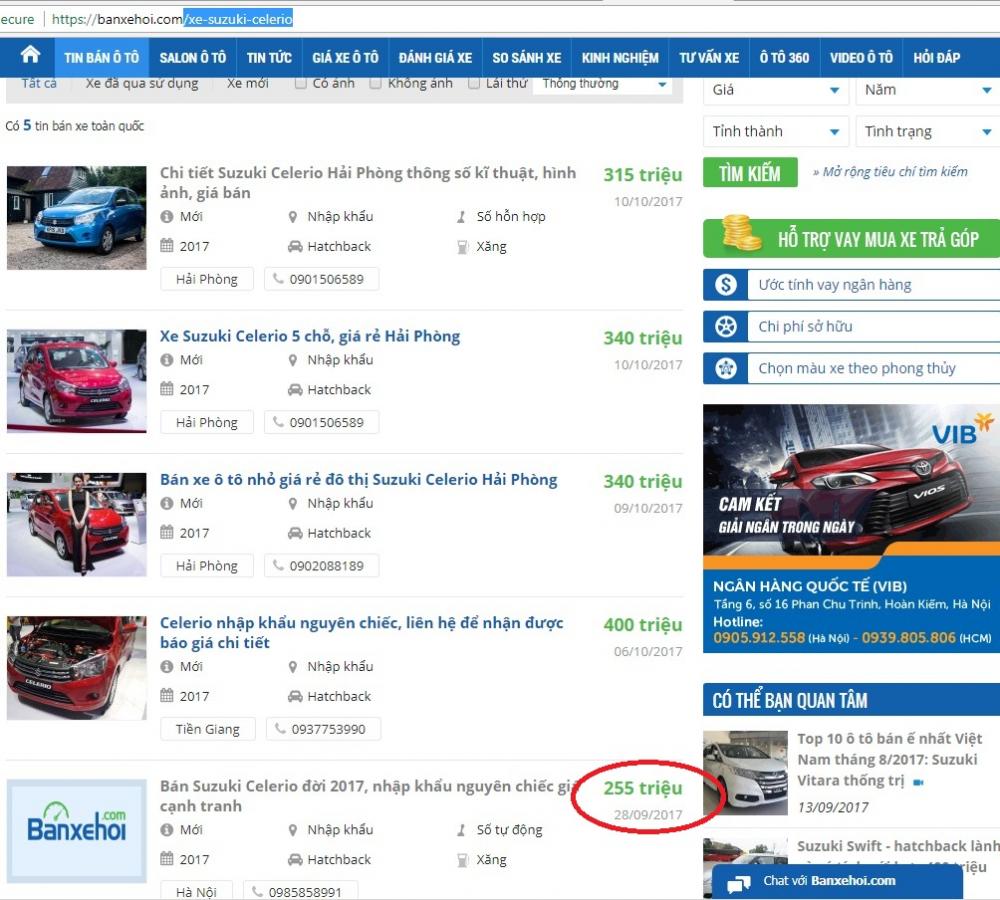Open the SALON Ô TÔ menu
Screen dimensions: 1000x900
click(x=193, y=57)
